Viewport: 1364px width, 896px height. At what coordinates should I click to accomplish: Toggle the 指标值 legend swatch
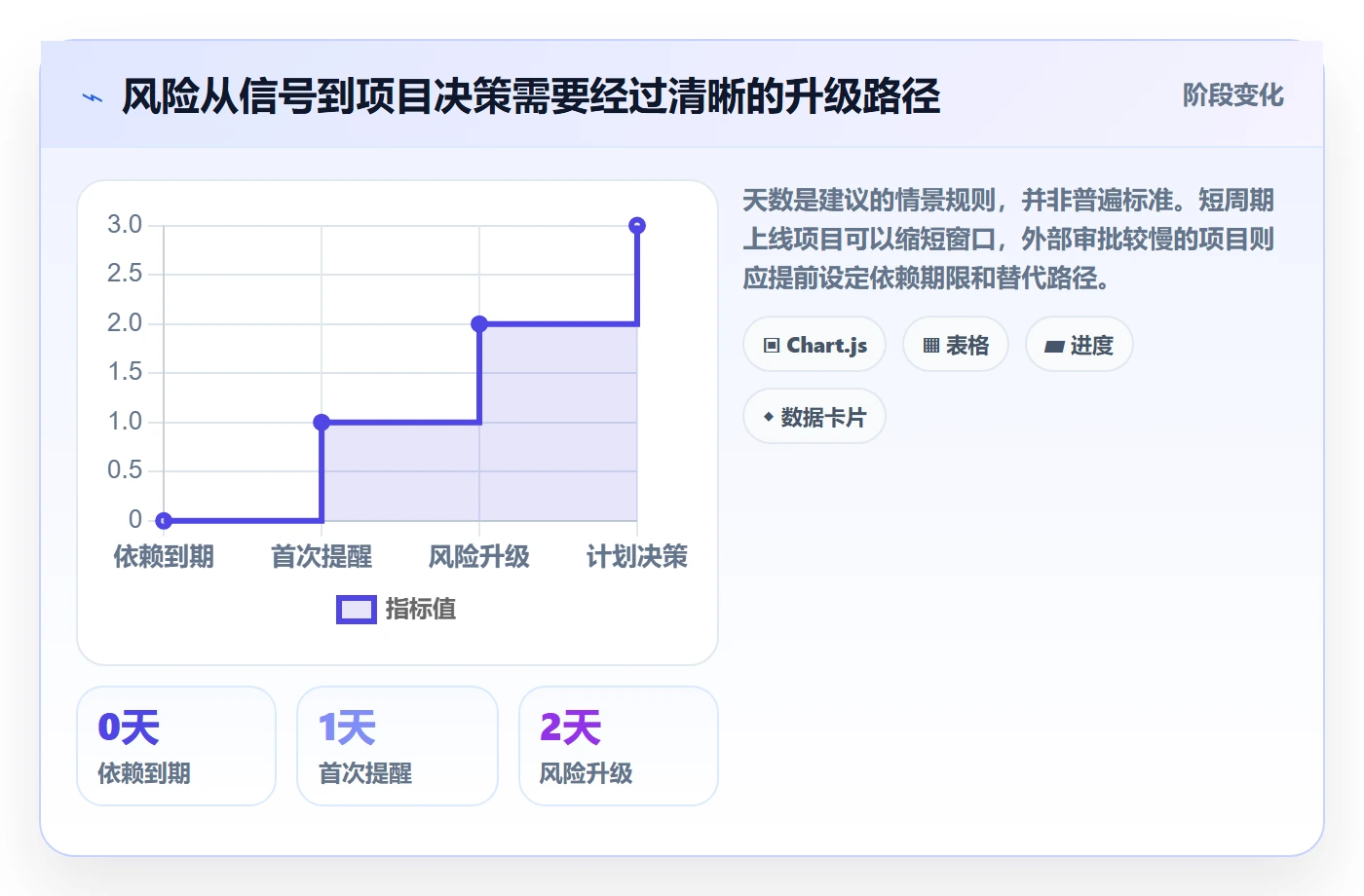(x=357, y=610)
